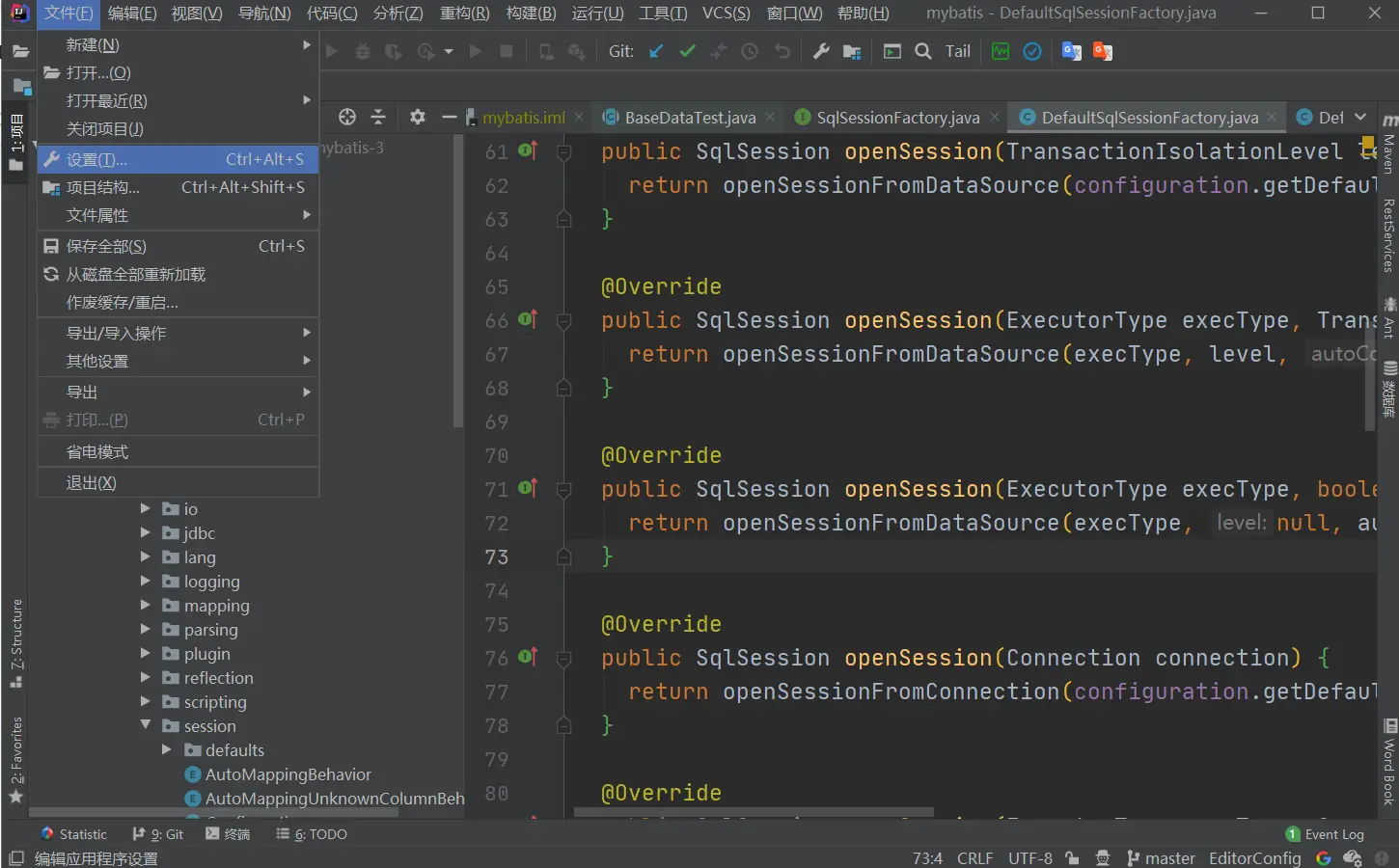1399x868 pixels.
Task: Open Git history clock icon
Action: (750, 52)
